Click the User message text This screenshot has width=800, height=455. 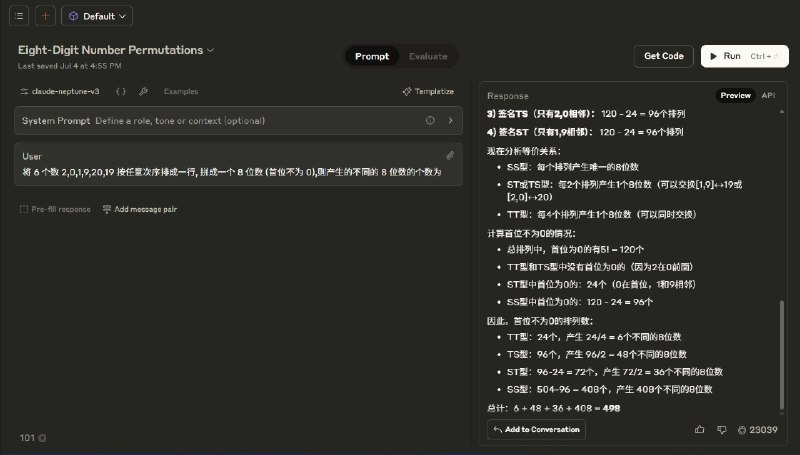point(232,172)
